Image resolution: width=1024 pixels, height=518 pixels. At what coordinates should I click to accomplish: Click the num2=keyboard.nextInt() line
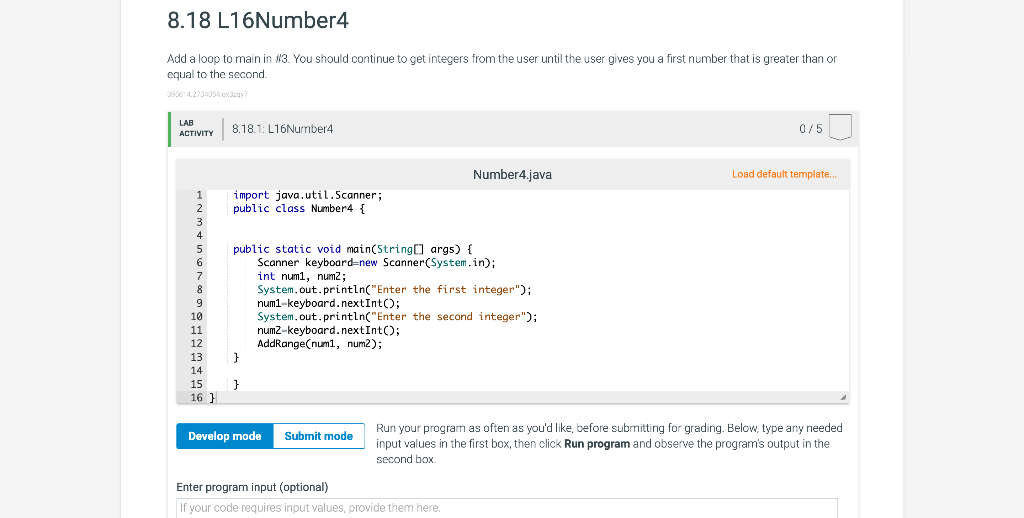(x=328, y=331)
